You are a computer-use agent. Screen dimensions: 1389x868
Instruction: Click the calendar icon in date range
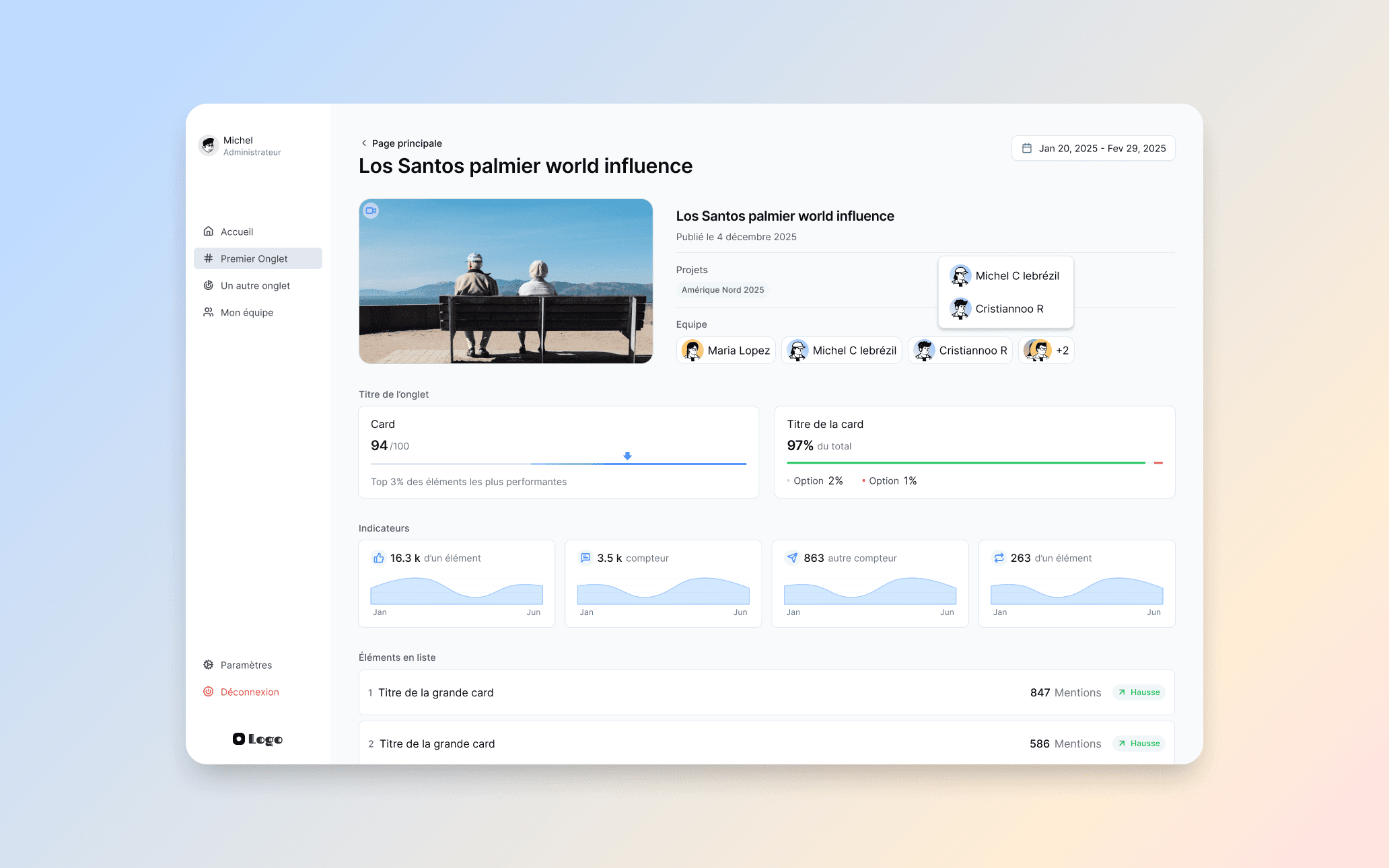[1027, 148]
